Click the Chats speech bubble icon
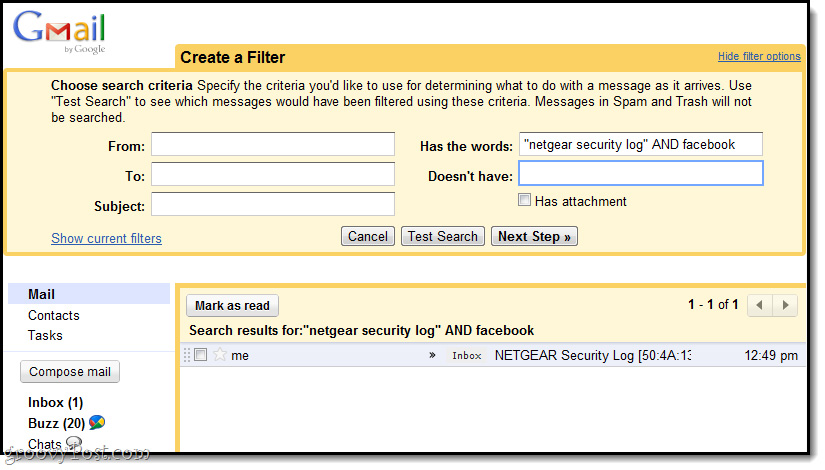The width and height of the screenshot is (825, 470). point(74,443)
